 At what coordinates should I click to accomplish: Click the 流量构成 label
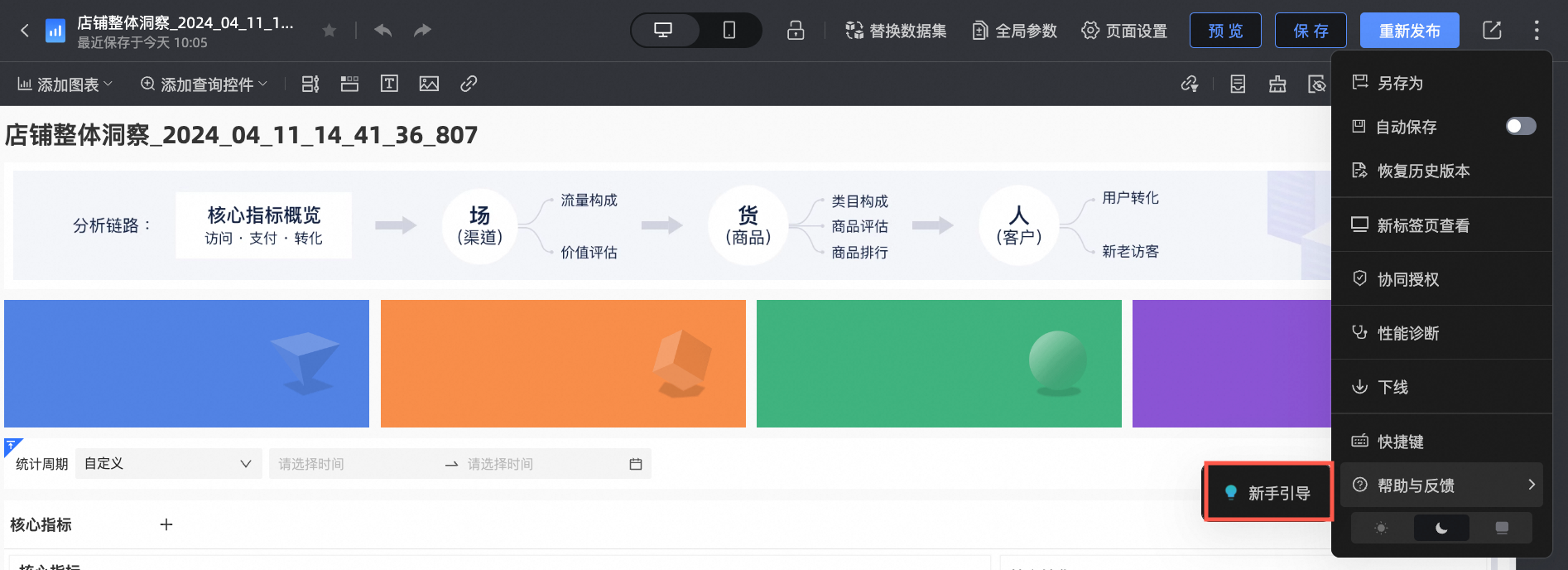tap(589, 200)
